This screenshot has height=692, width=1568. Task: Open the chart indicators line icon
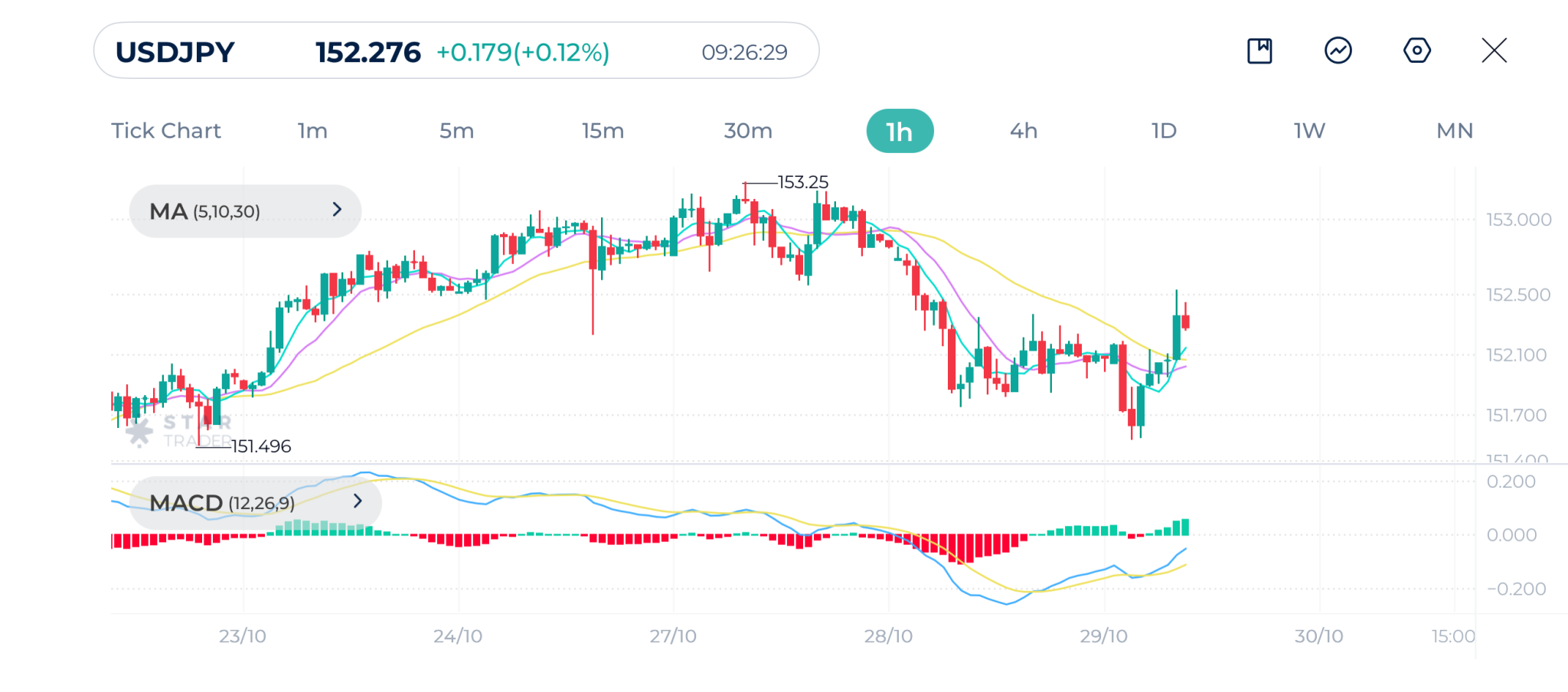click(1338, 51)
